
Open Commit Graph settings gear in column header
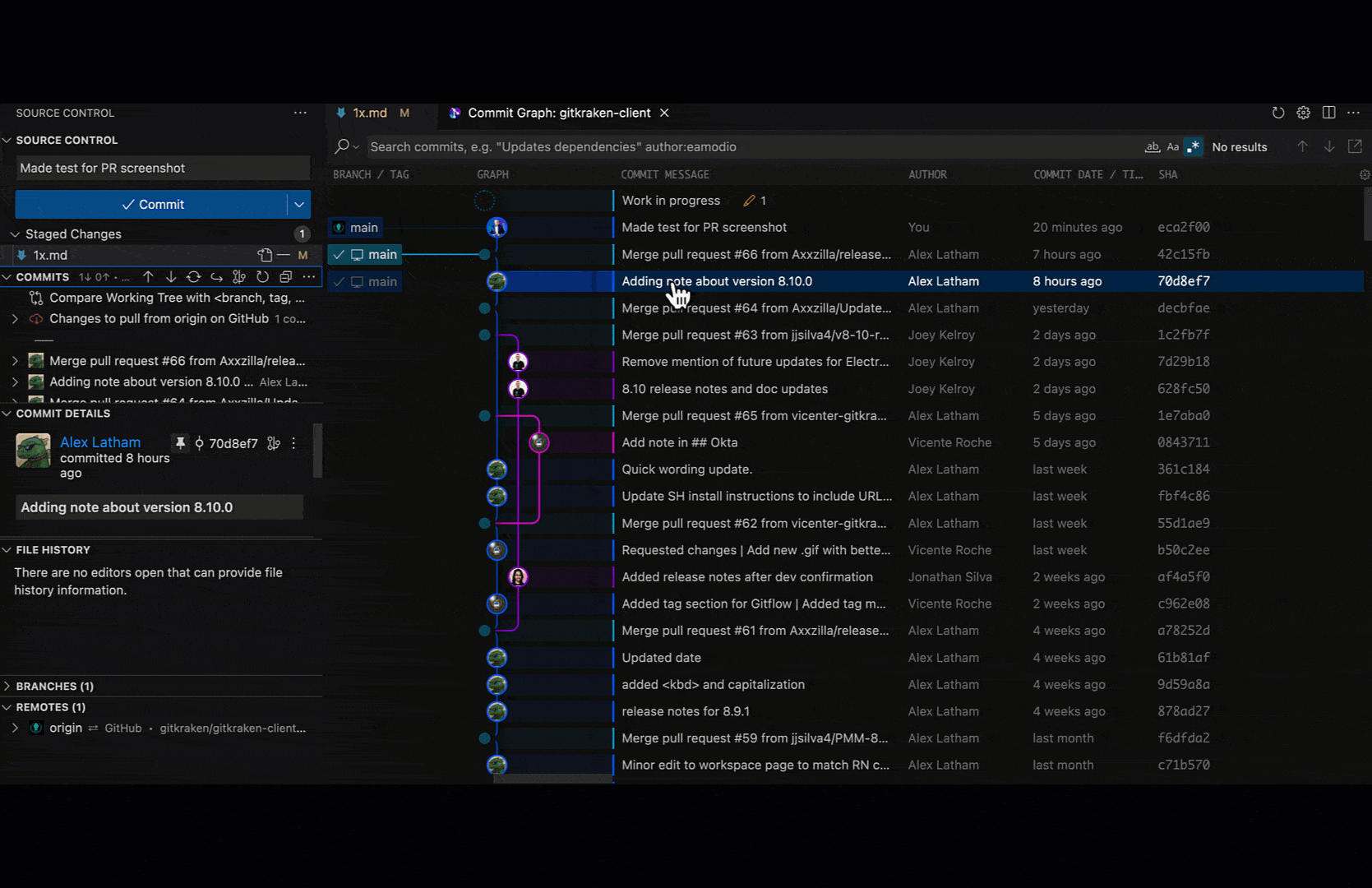point(1364,174)
